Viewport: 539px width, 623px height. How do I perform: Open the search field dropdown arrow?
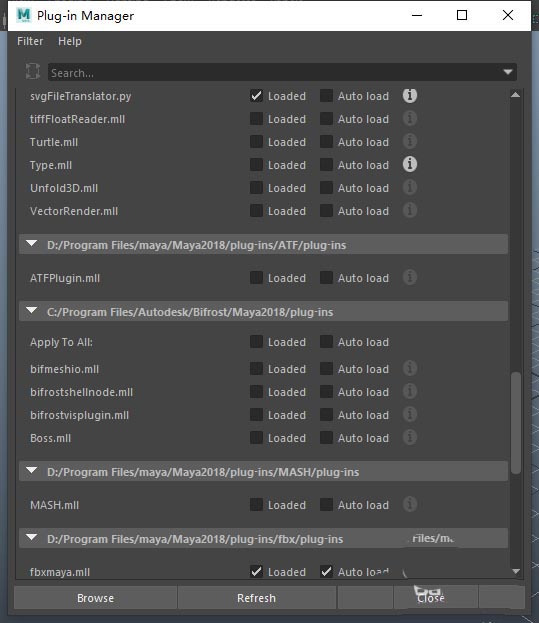click(508, 72)
